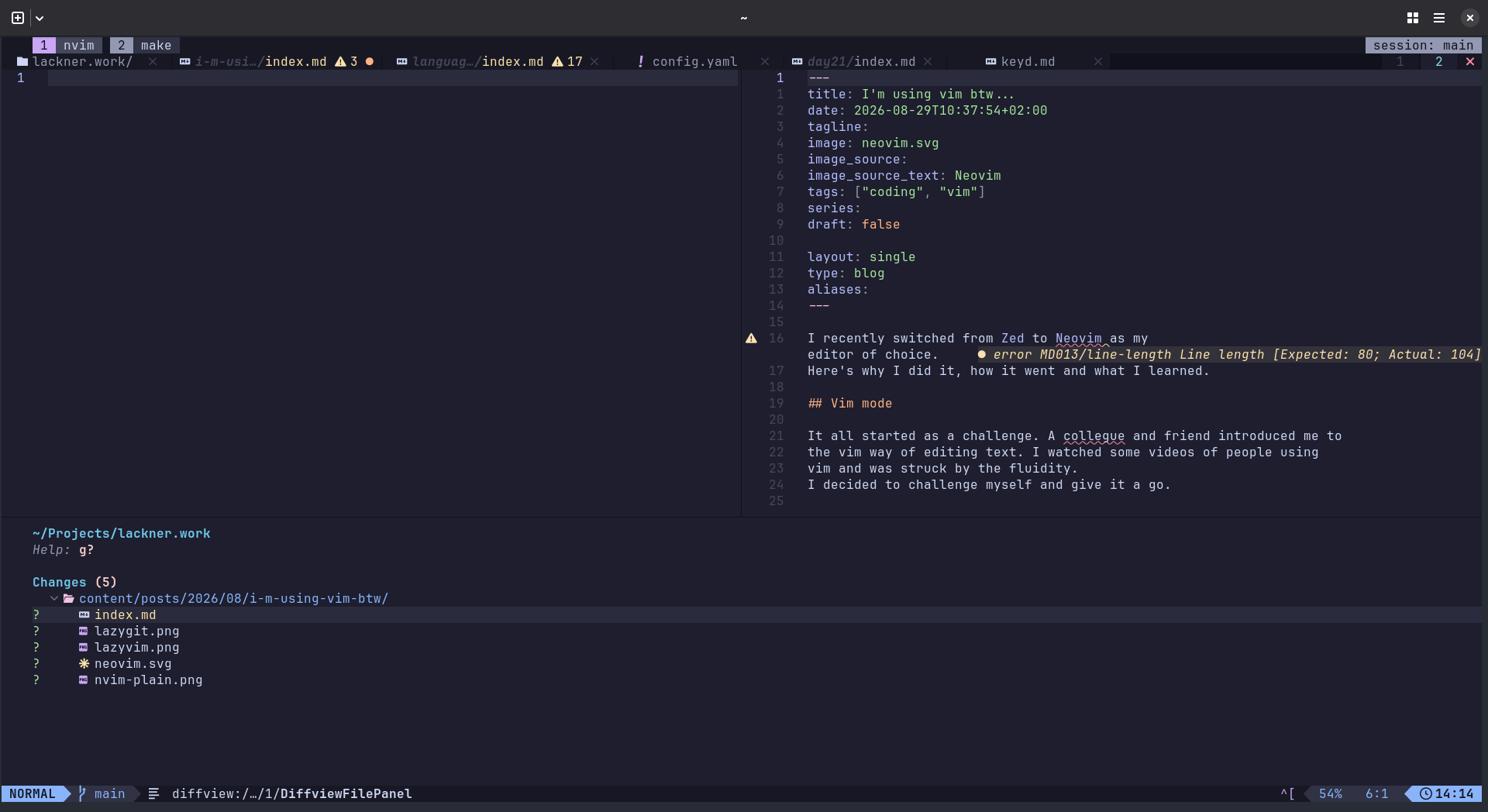
Task: Click the folder icon on lackner.work tab
Action: click(22, 61)
